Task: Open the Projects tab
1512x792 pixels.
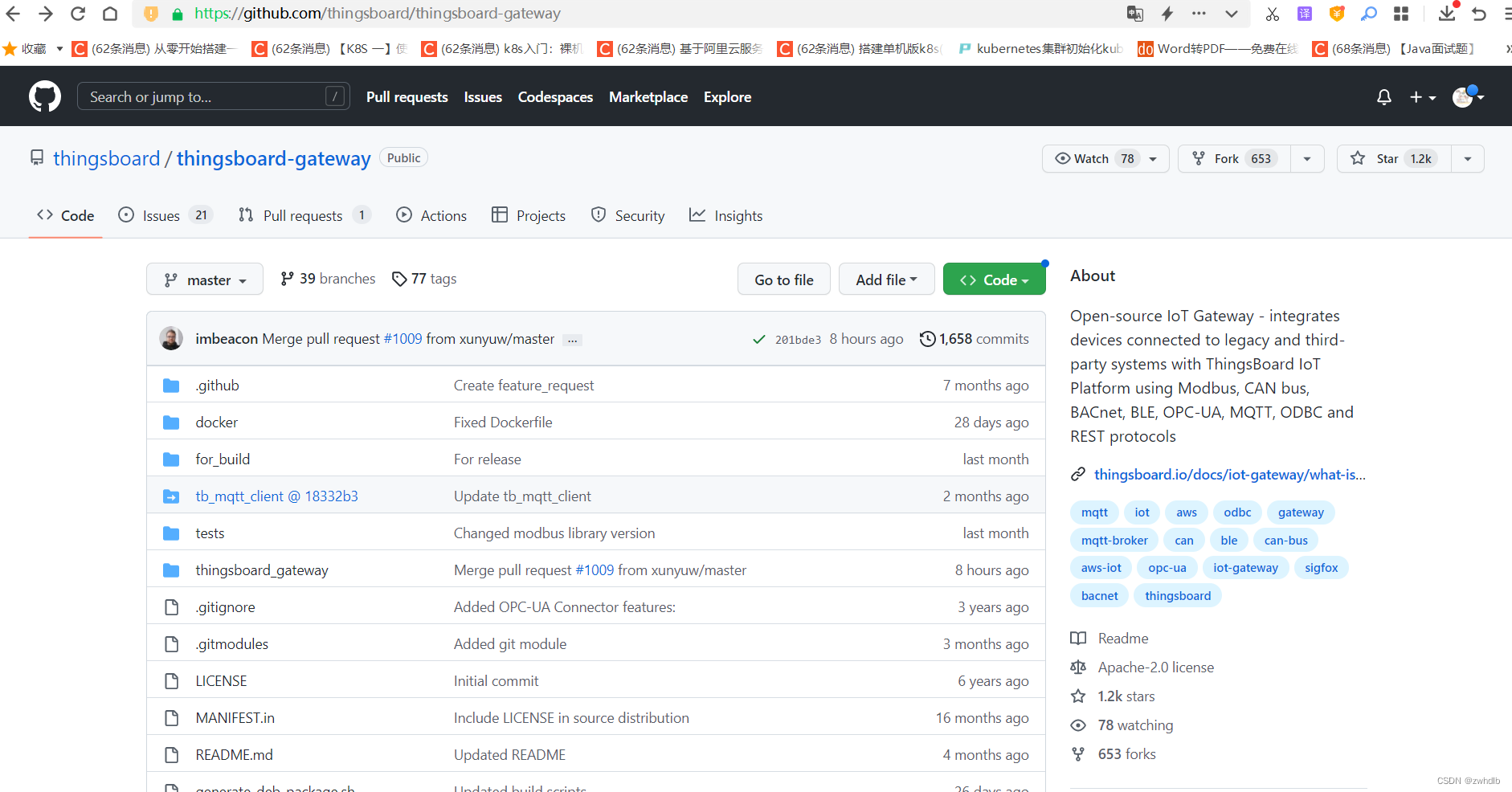Action: [529, 215]
